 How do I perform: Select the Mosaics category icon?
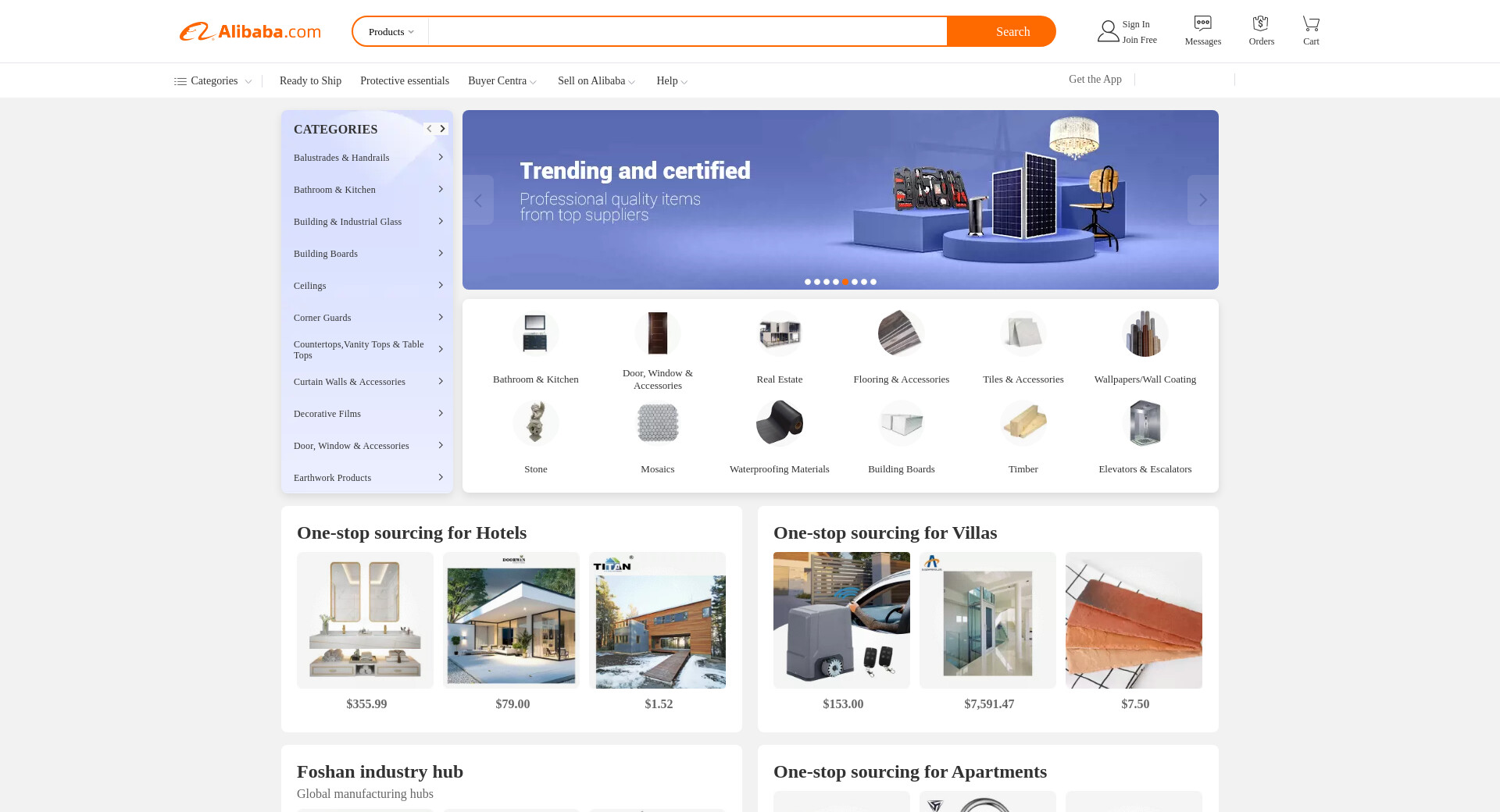(658, 422)
